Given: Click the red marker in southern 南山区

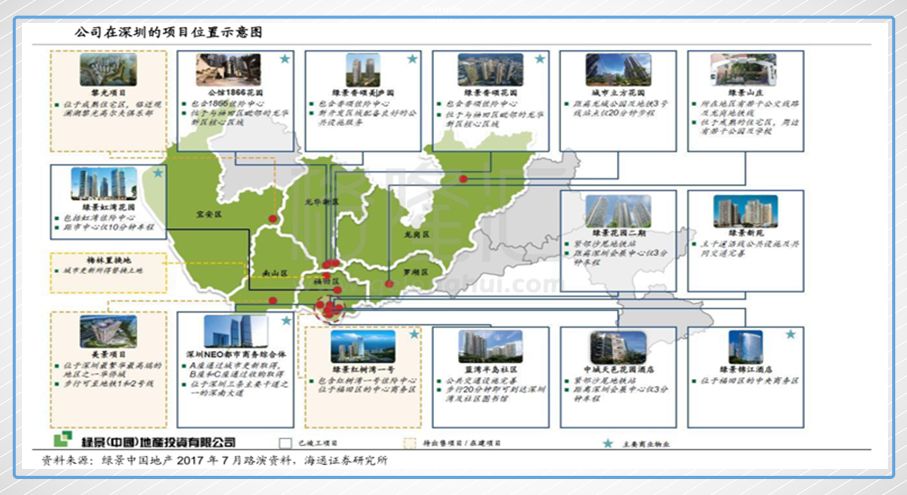Looking at the screenshot, I should 272,301.
